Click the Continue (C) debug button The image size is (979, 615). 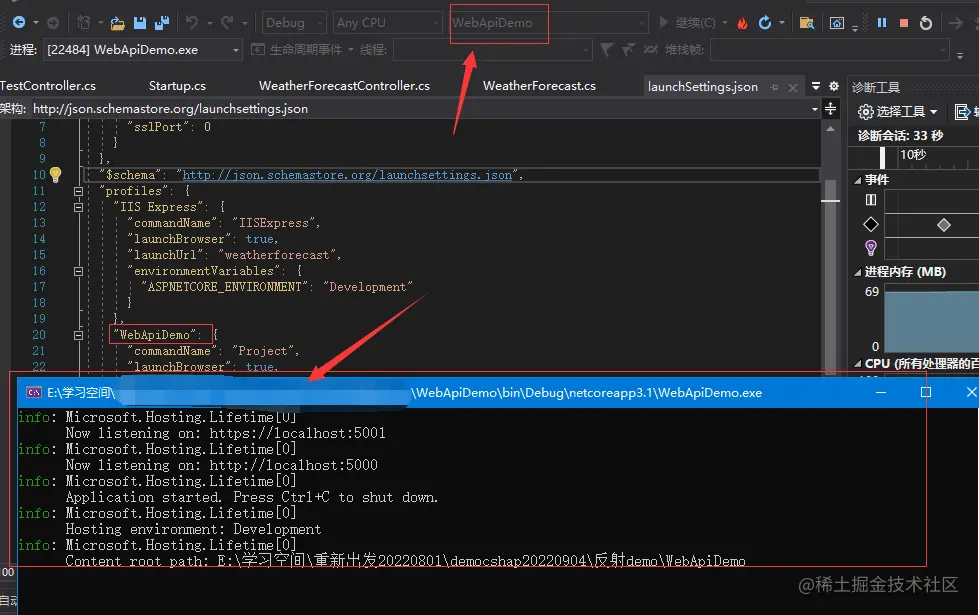(x=689, y=23)
